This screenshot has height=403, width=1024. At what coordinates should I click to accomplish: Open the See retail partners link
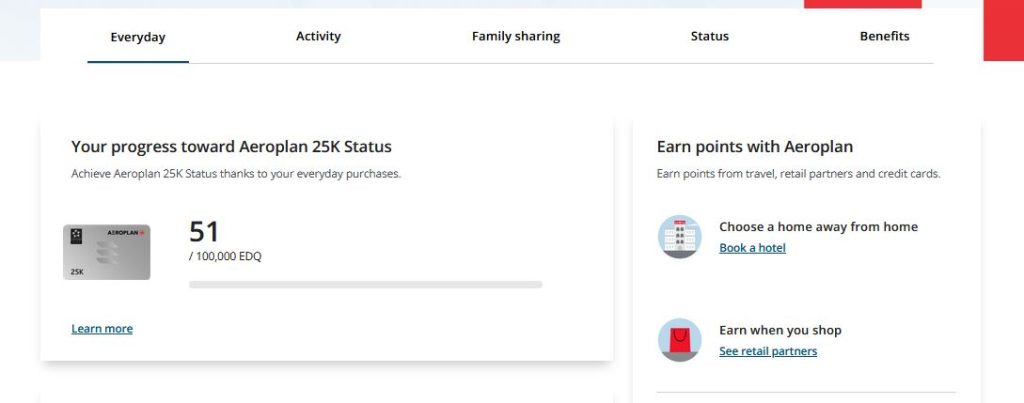[768, 351]
